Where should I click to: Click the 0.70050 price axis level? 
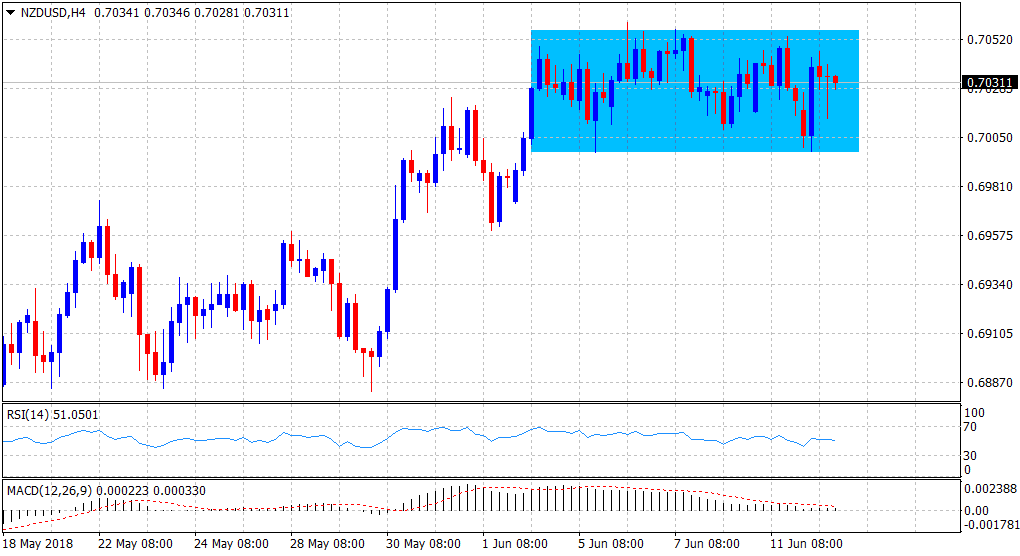tap(988, 137)
